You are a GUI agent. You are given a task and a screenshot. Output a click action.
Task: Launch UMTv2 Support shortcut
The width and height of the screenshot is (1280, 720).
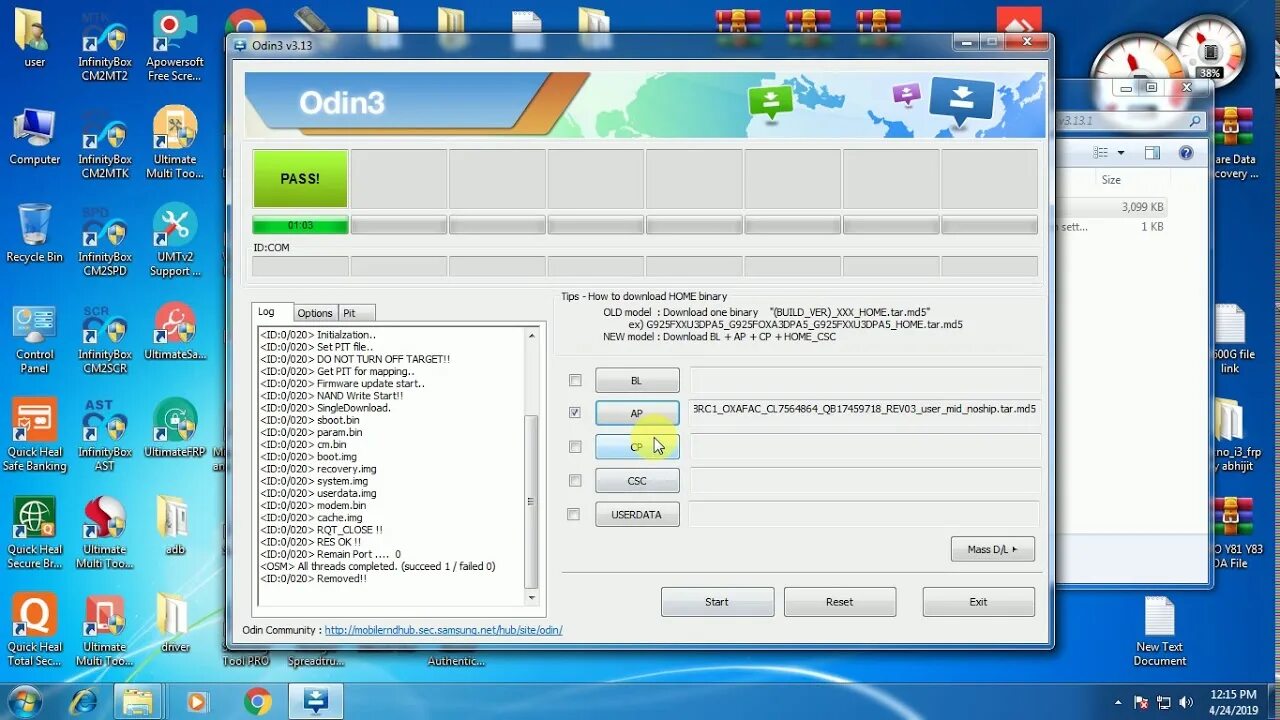(174, 240)
